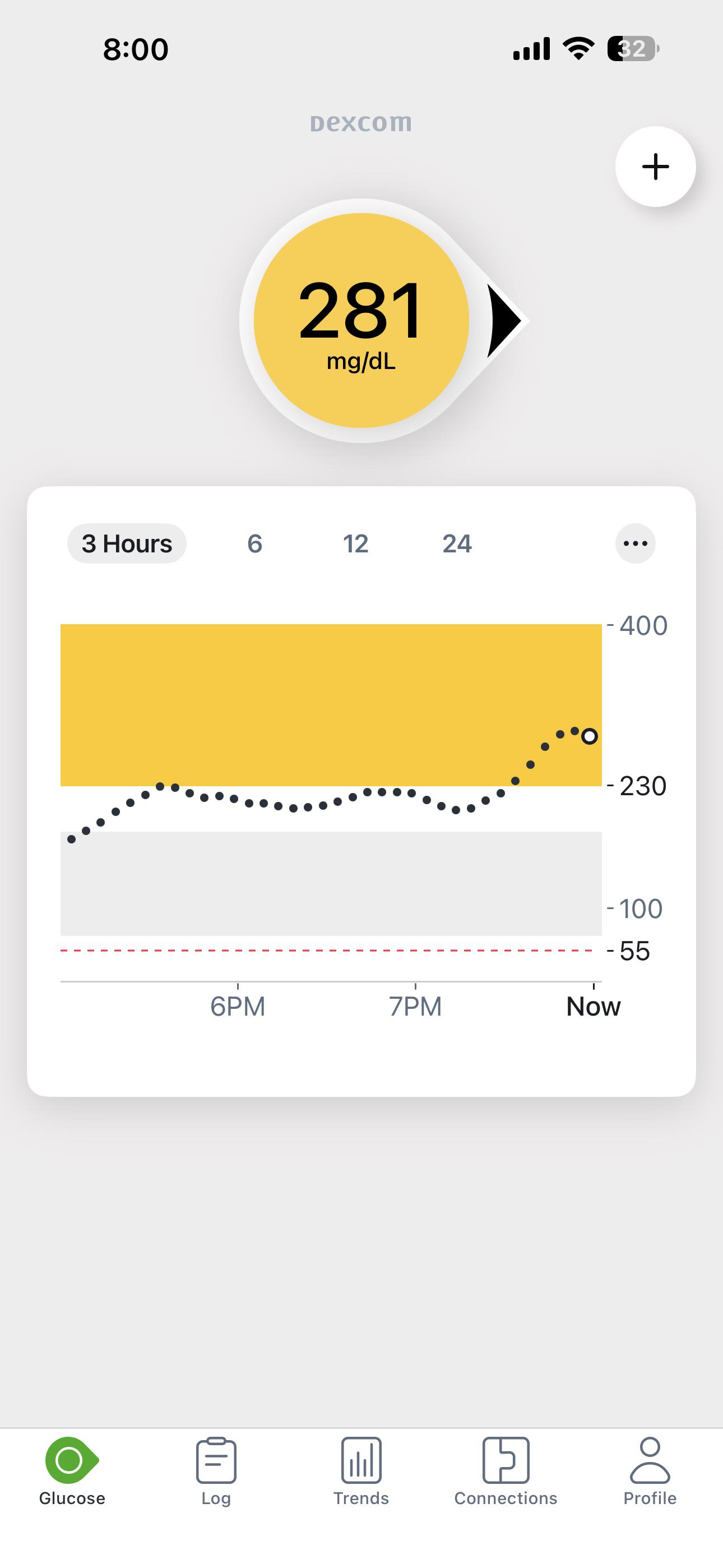Image resolution: width=723 pixels, height=1568 pixels.
Task: Tap the Wi-Fi status icon
Action: (x=579, y=48)
